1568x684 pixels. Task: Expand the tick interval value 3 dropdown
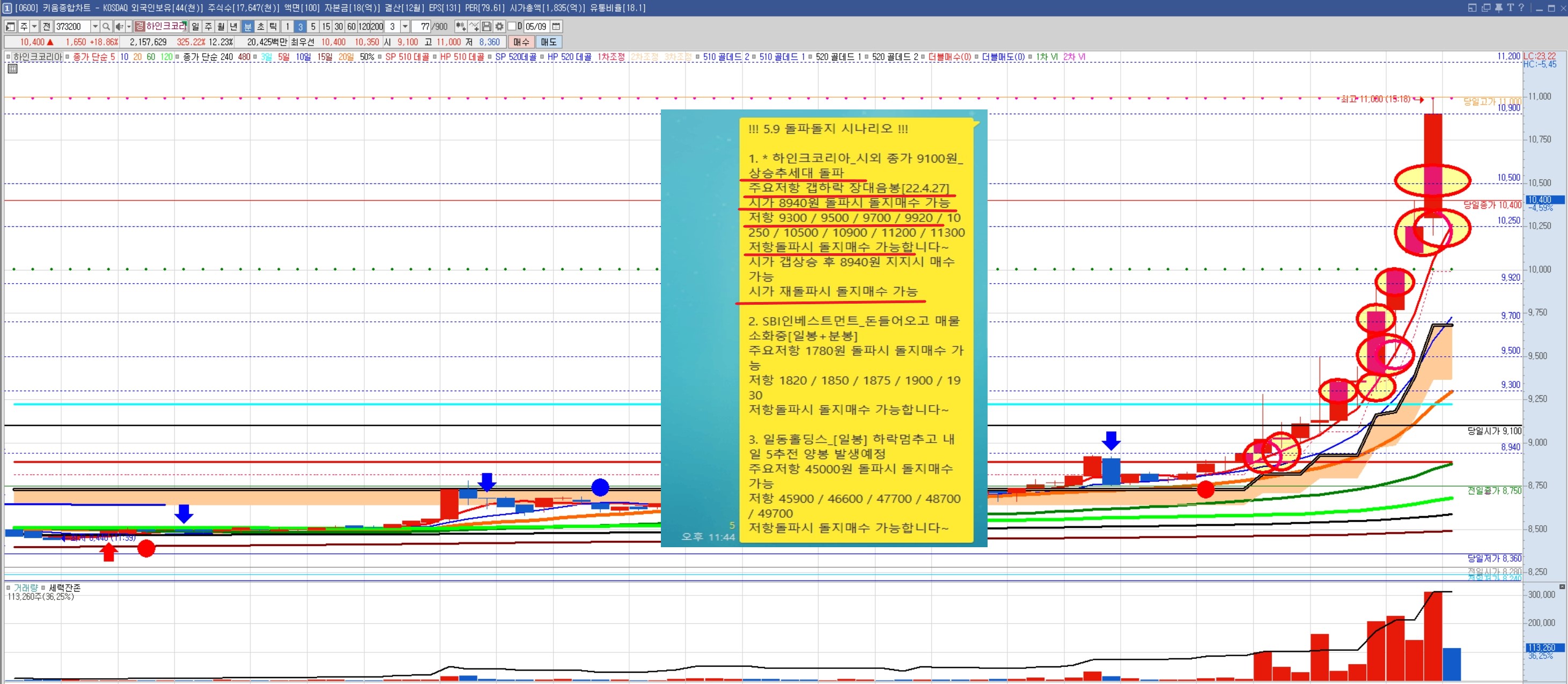point(405,27)
